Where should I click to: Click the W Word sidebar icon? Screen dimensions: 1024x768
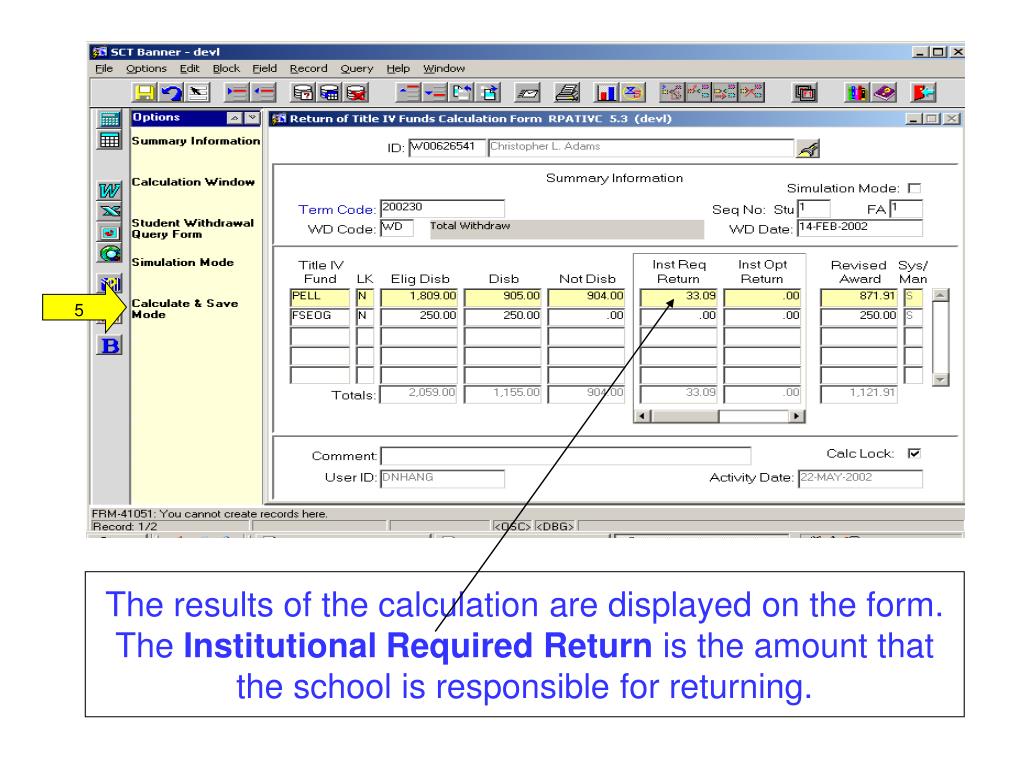110,191
